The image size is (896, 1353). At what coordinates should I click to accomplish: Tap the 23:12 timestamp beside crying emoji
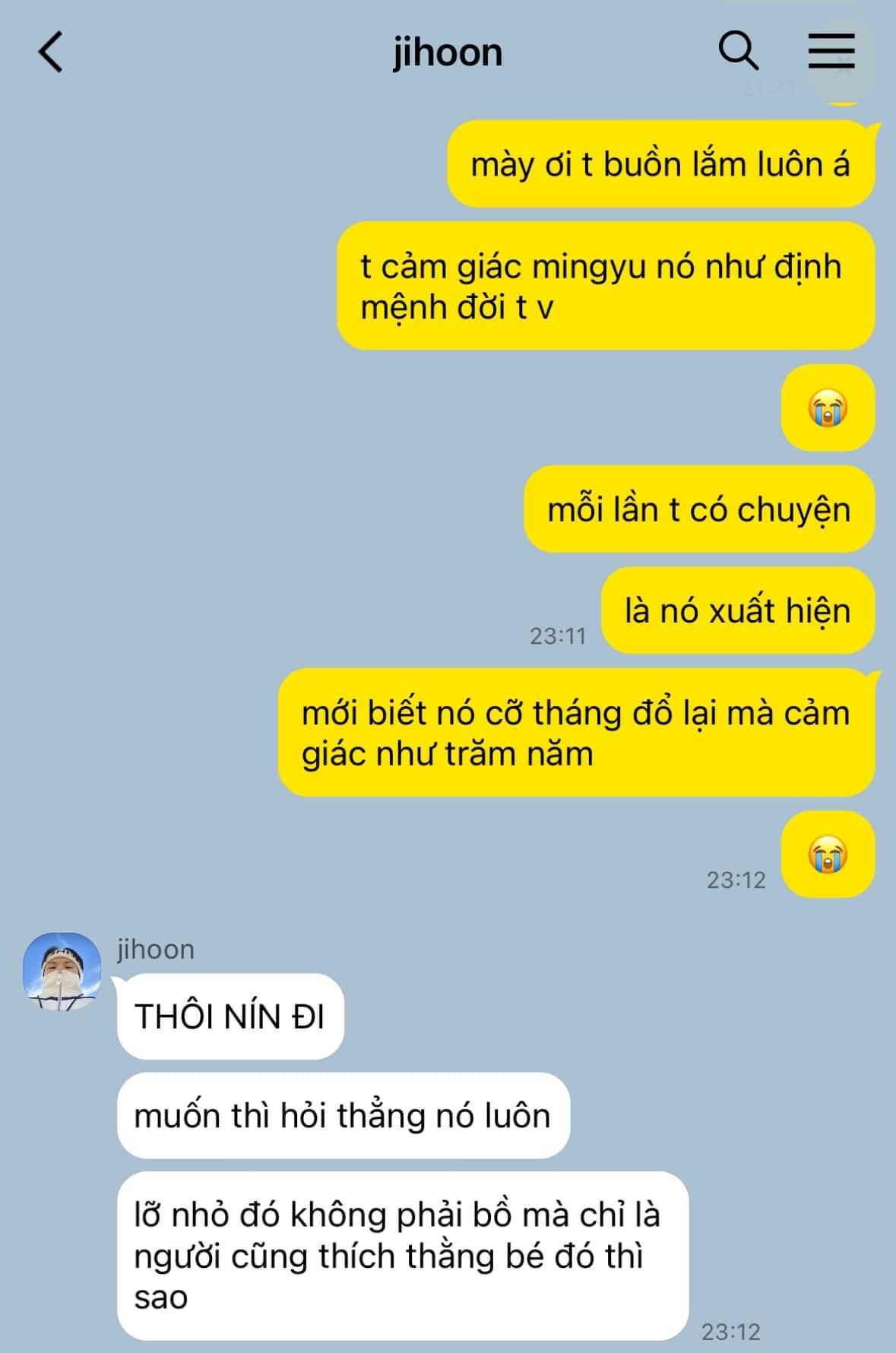tap(736, 879)
